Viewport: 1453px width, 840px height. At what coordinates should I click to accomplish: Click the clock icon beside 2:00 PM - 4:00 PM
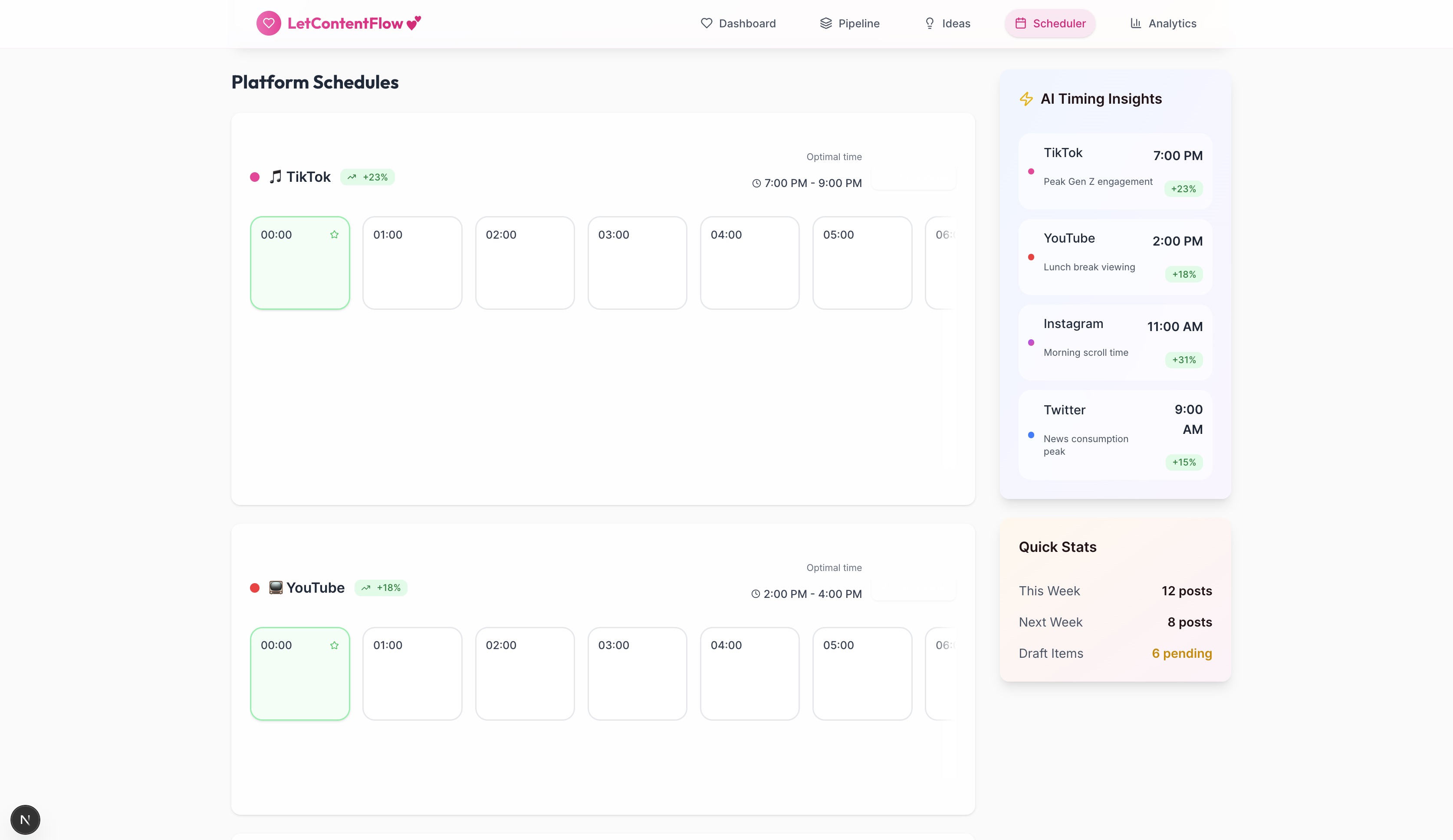click(756, 594)
